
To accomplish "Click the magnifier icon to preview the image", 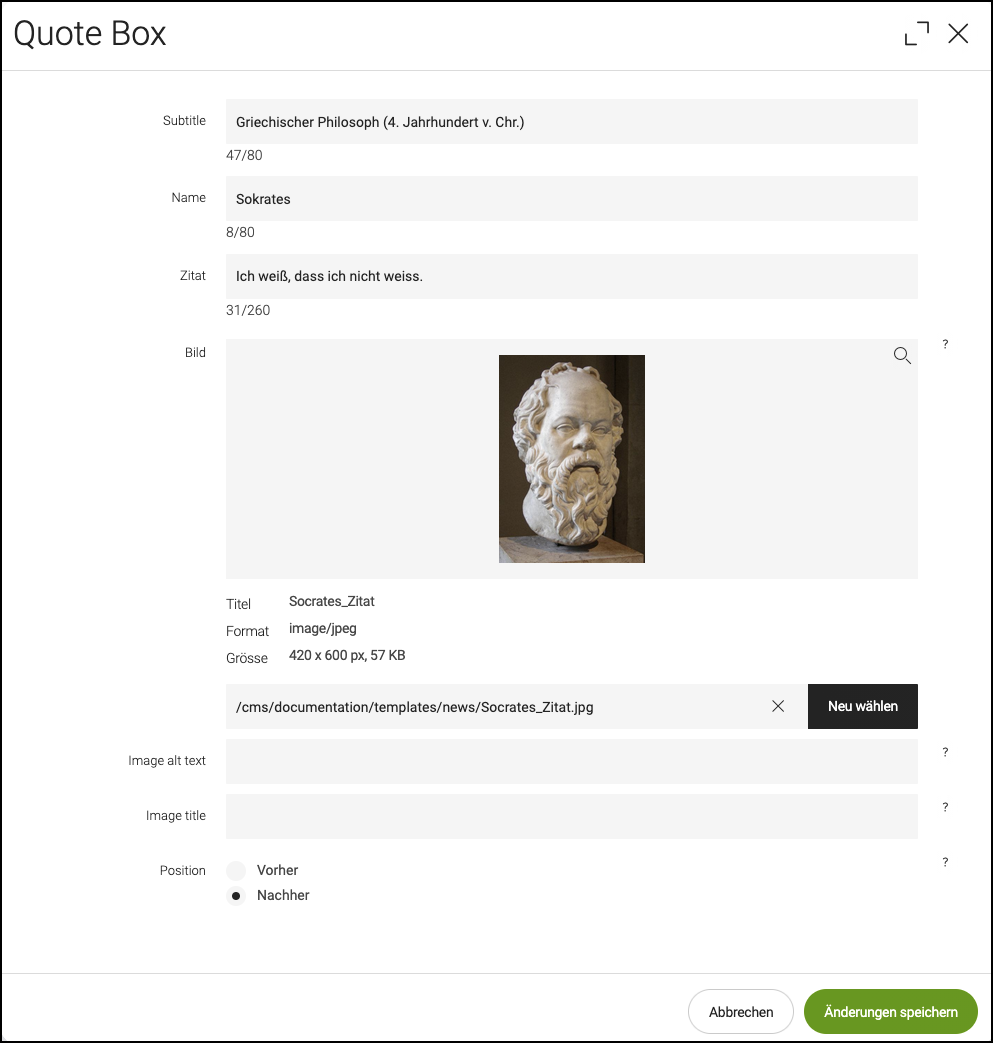I will (902, 355).
